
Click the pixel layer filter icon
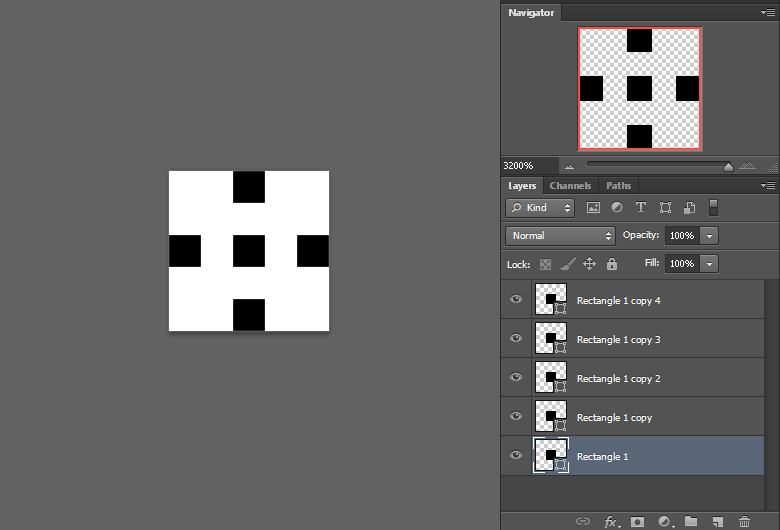click(593, 208)
